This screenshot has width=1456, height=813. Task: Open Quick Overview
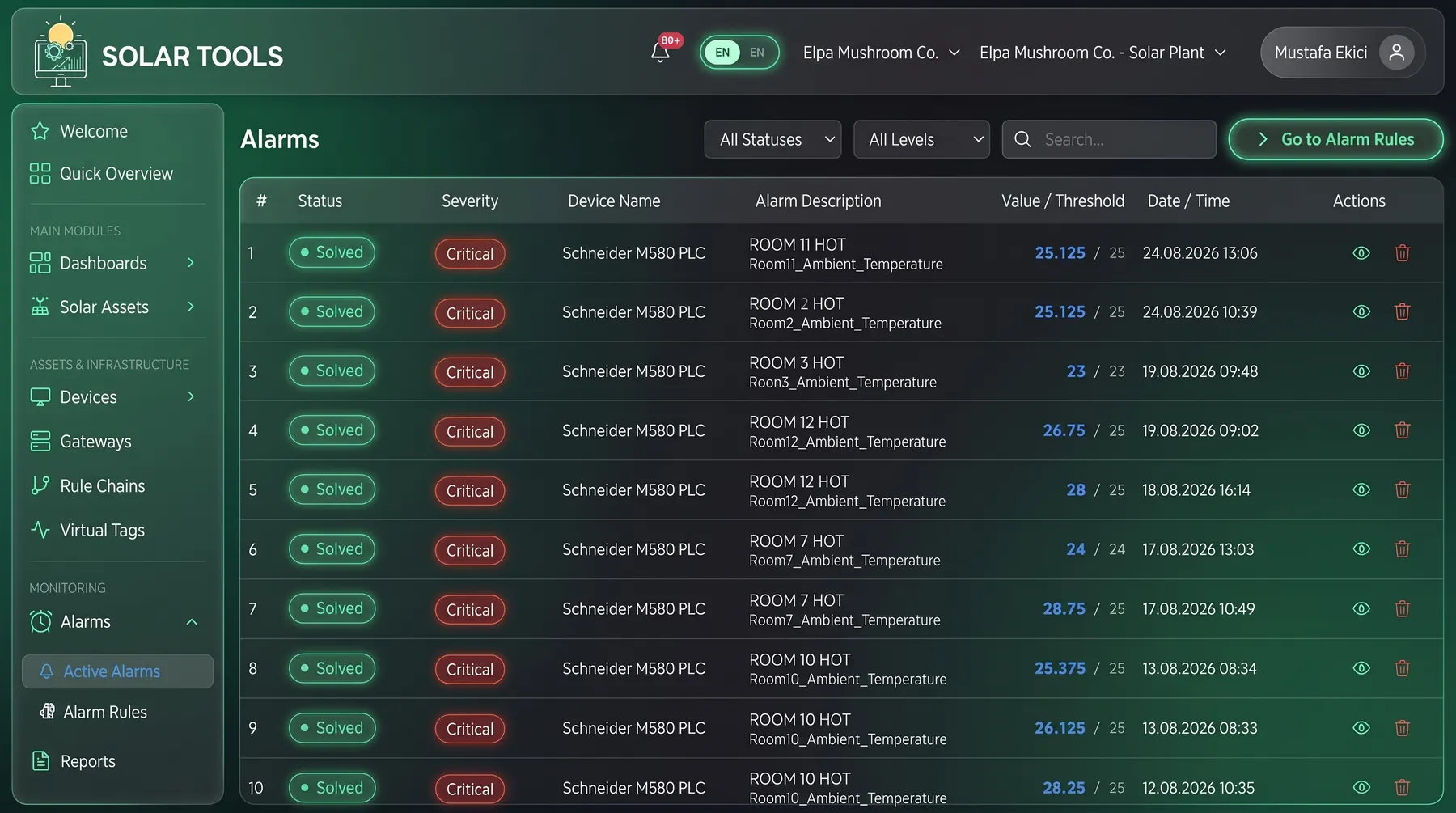point(116,173)
